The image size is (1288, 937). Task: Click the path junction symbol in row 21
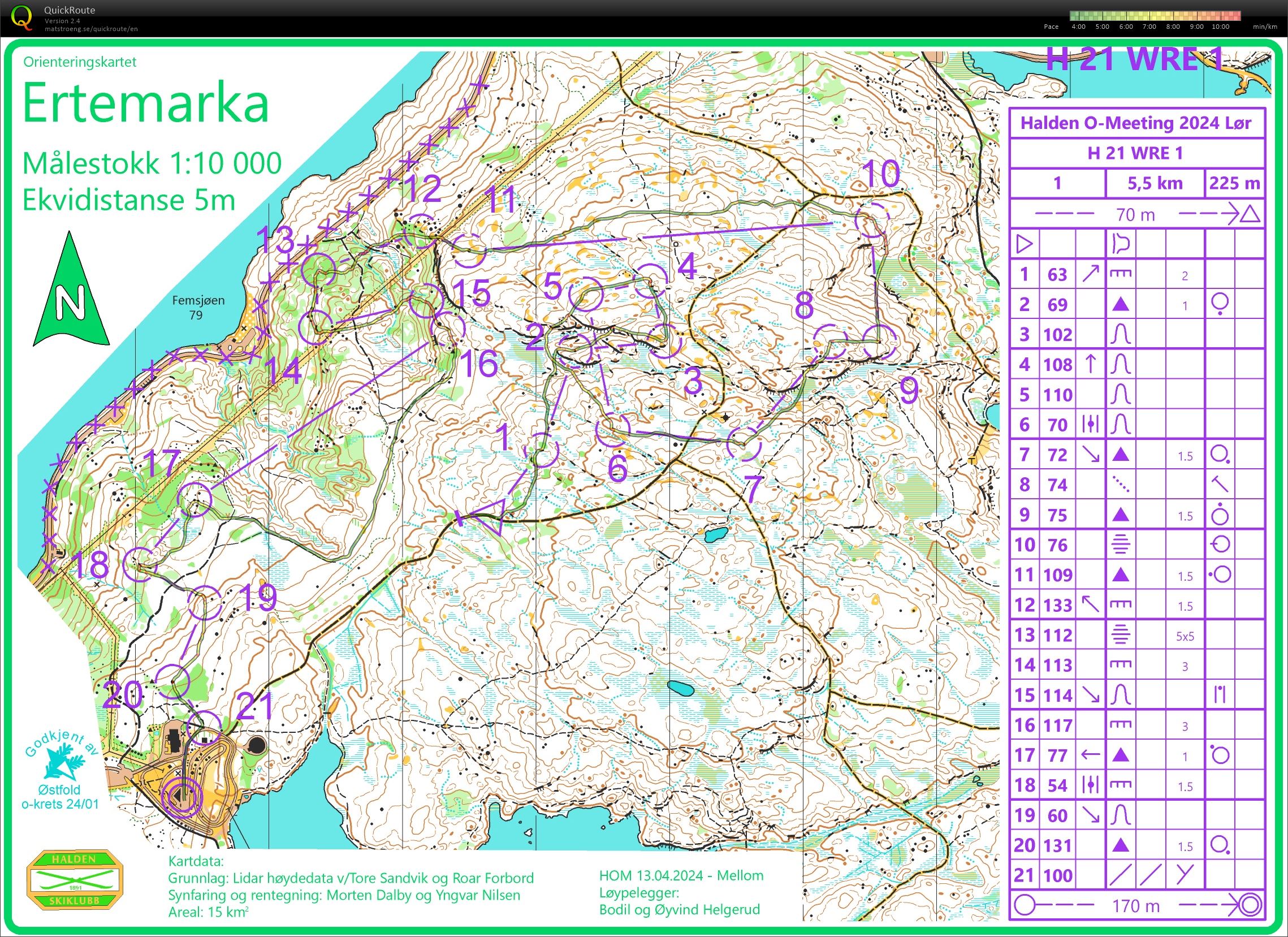point(1185,875)
